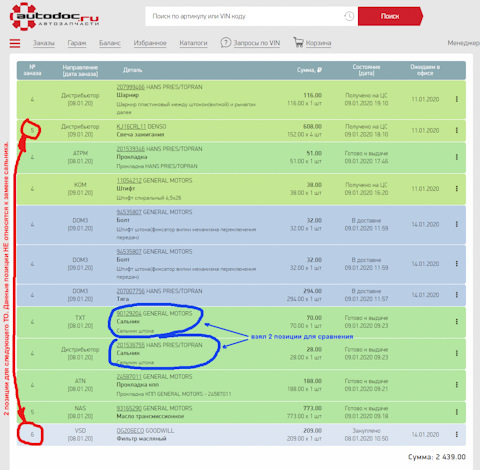Open the shopping cart icon
Viewport: 480px width, 470px height.
(x=298, y=43)
